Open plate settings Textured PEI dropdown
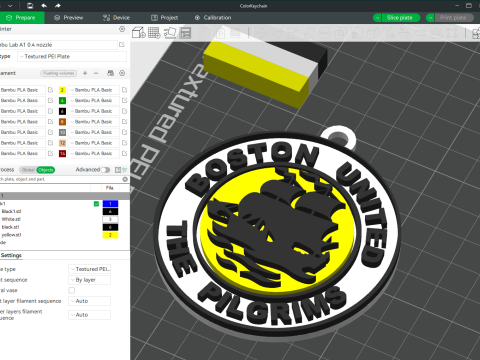This screenshot has width=480, height=360. pos(89,269)
